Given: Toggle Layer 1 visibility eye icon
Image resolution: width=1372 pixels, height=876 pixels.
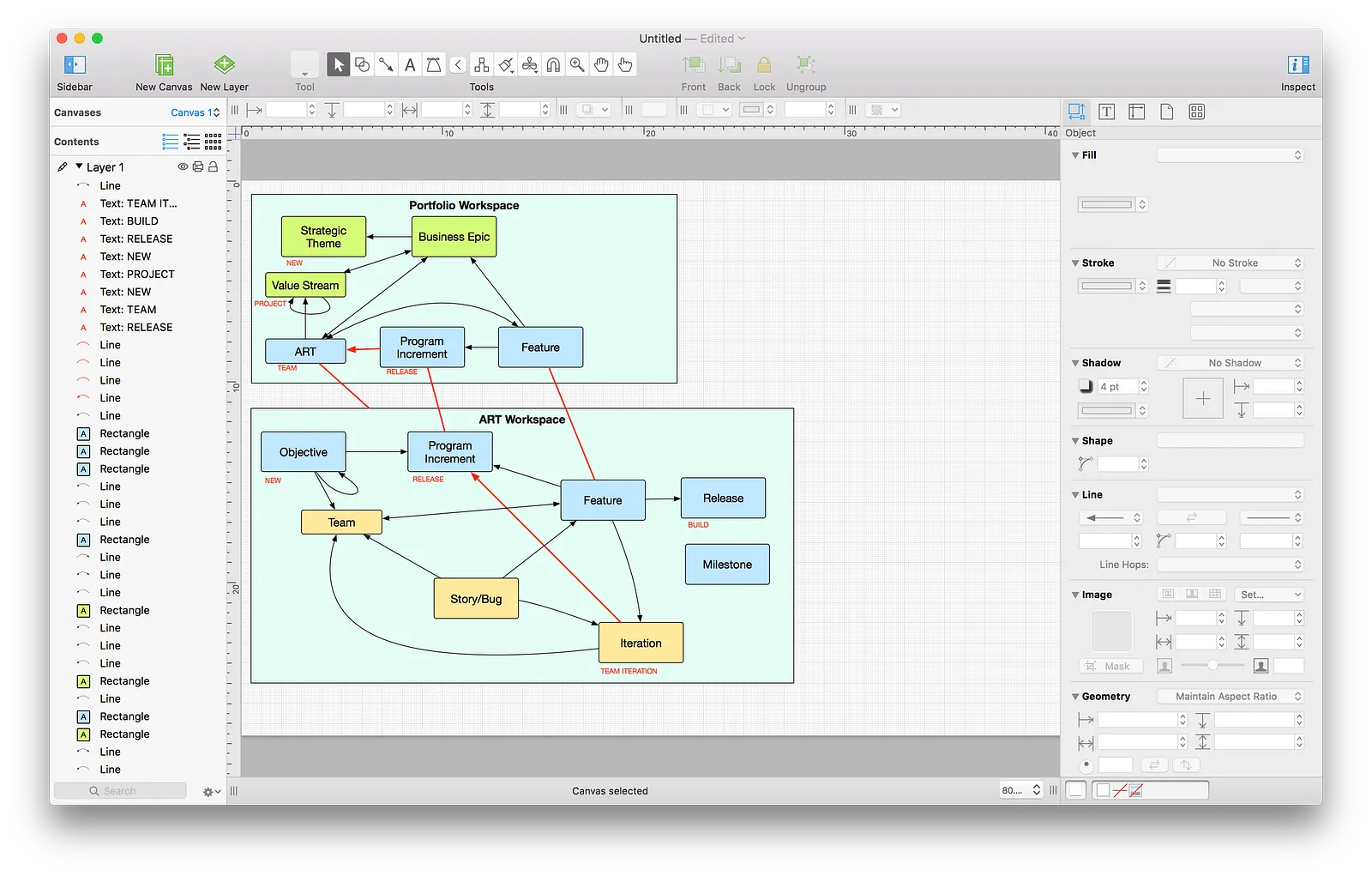Looking at the screenshot, I should [183, 166].
